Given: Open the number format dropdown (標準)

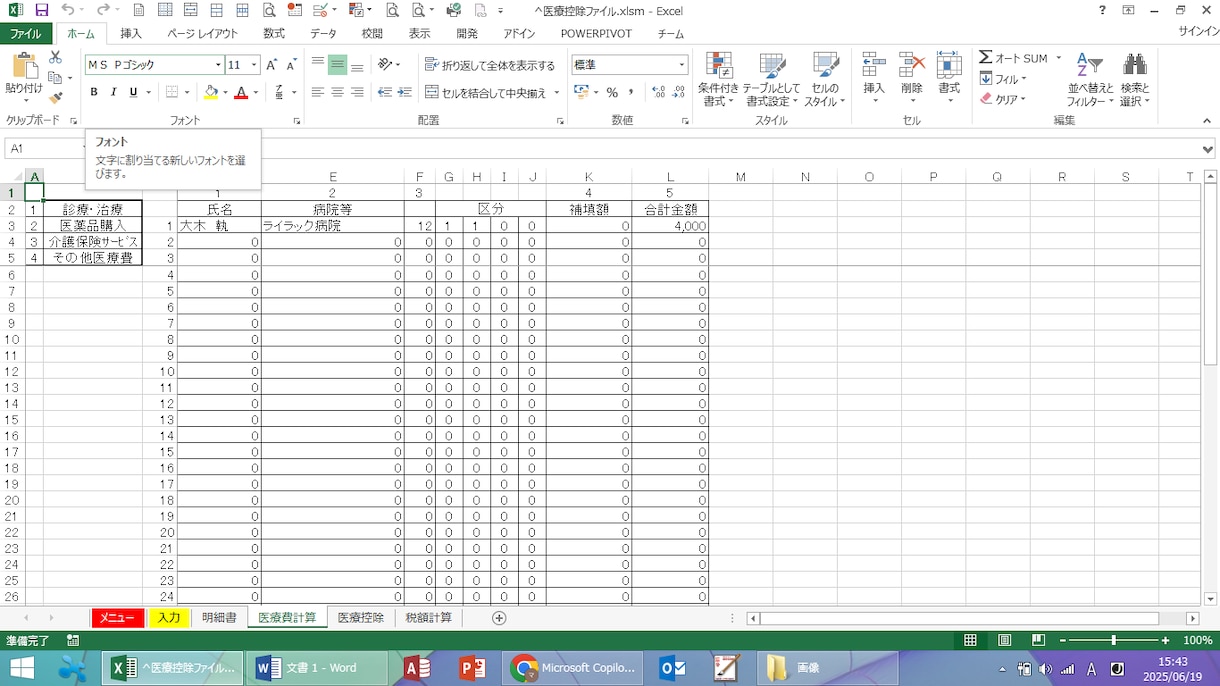Looking at the screenshot, I should (682, 65).
